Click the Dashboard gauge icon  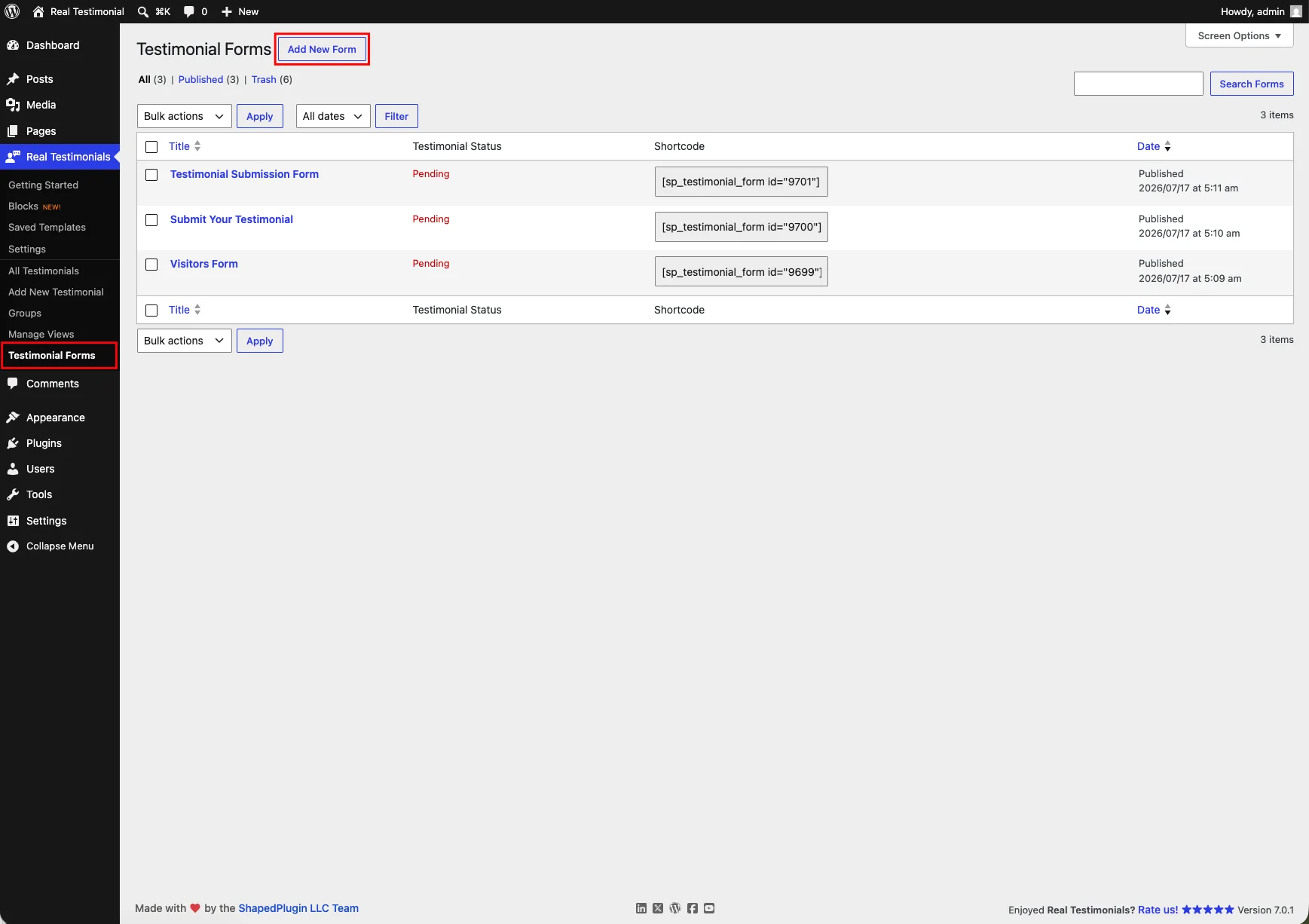[13, 45]
